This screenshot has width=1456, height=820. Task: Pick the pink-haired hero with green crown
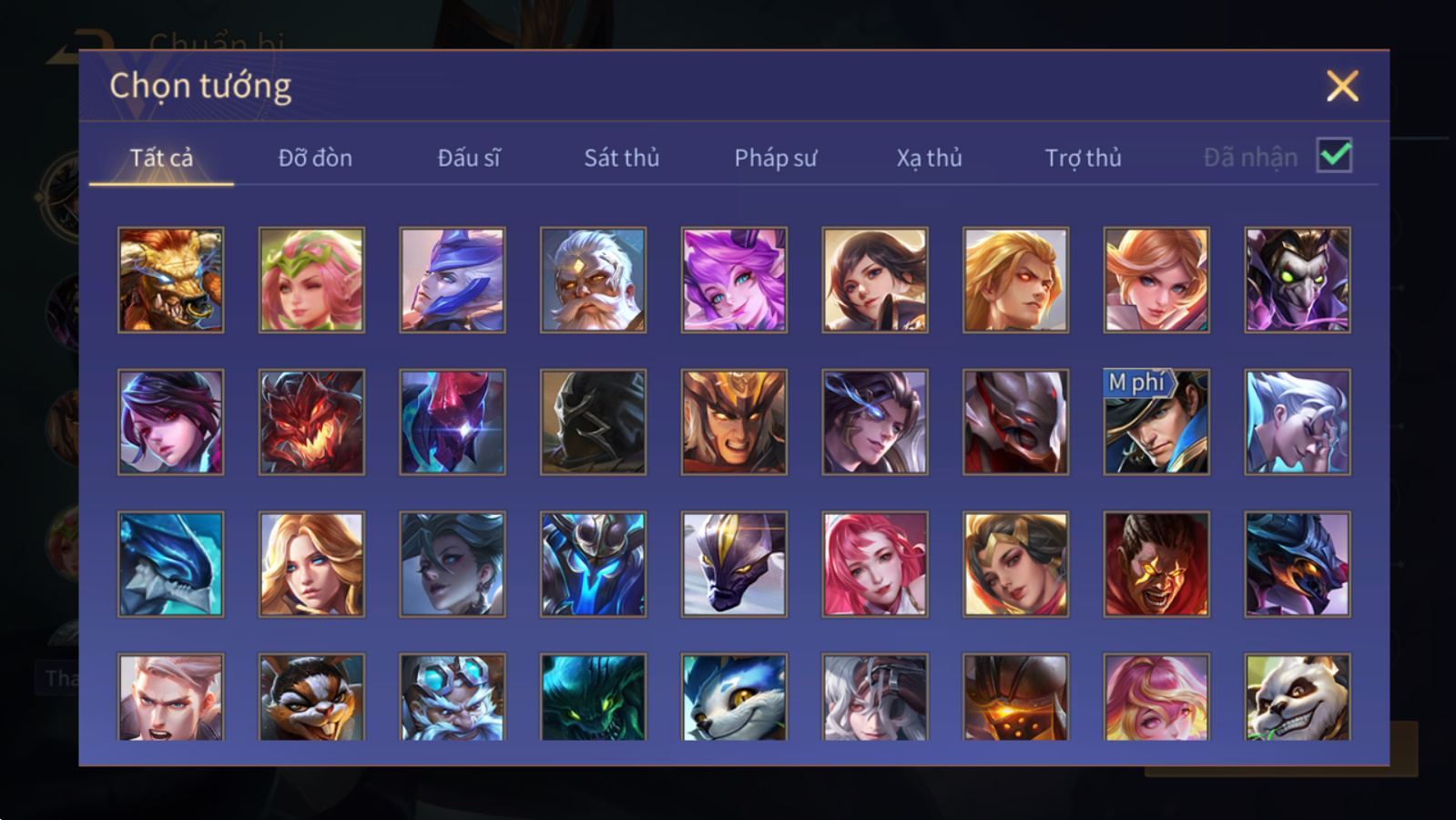pos(311,280)
